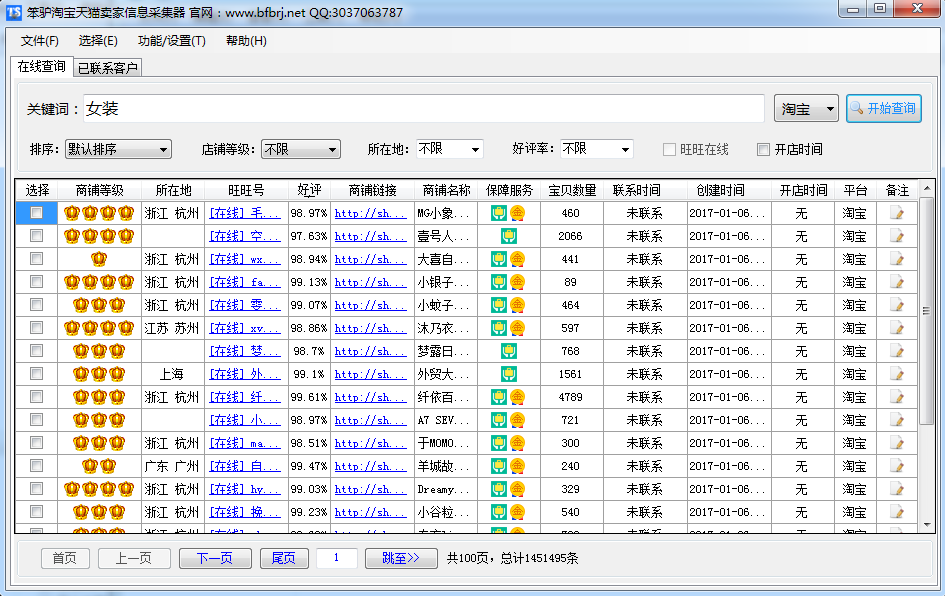Click the 上一页 previous page button
This screenshot has height=596, width=945.
tap(134, 558)
